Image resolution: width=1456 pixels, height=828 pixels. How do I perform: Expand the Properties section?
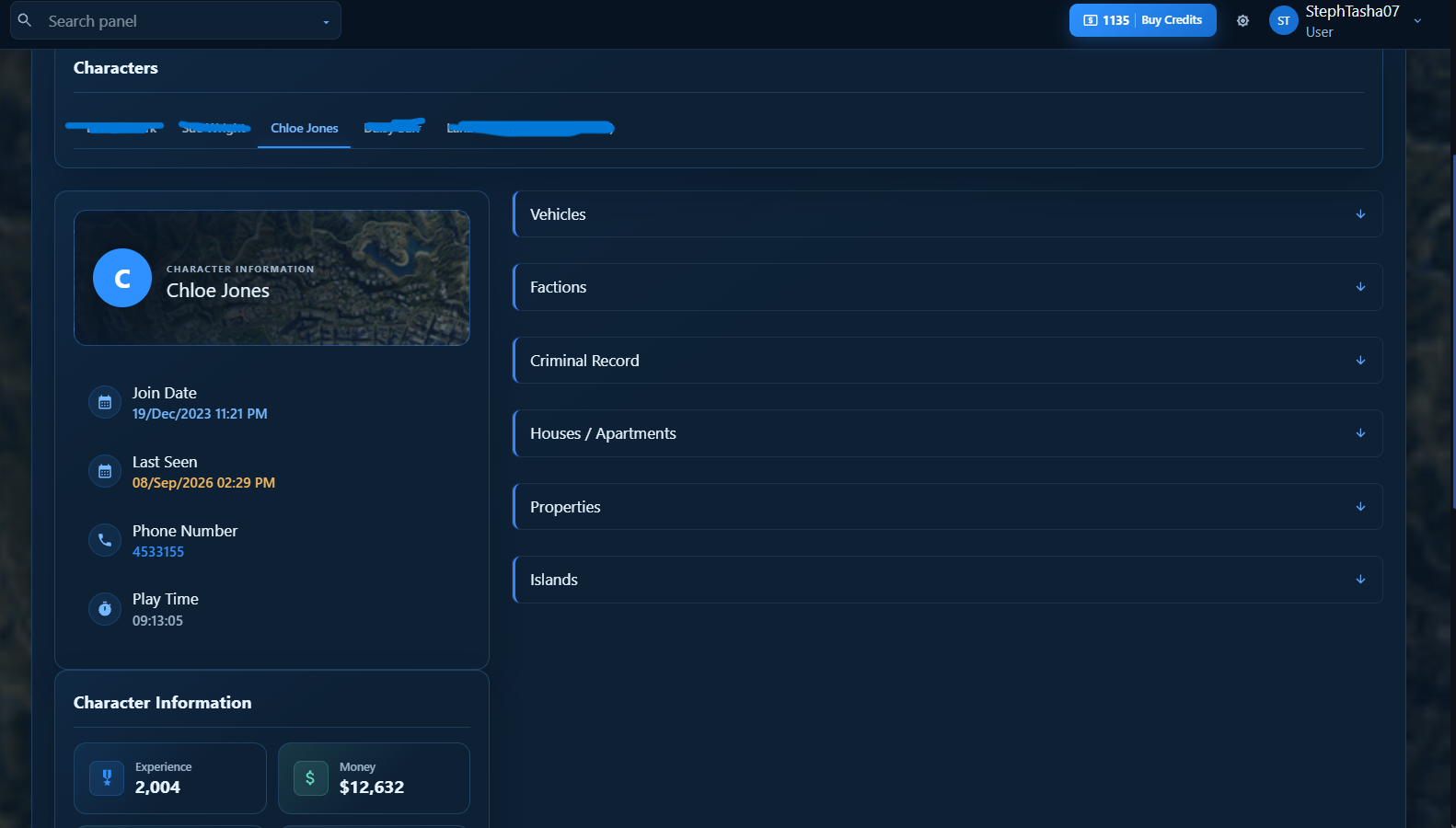coord(947,507)
